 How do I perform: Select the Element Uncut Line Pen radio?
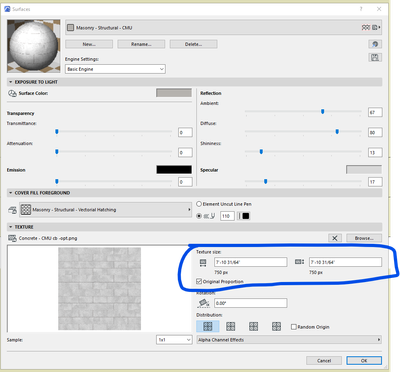199,204
